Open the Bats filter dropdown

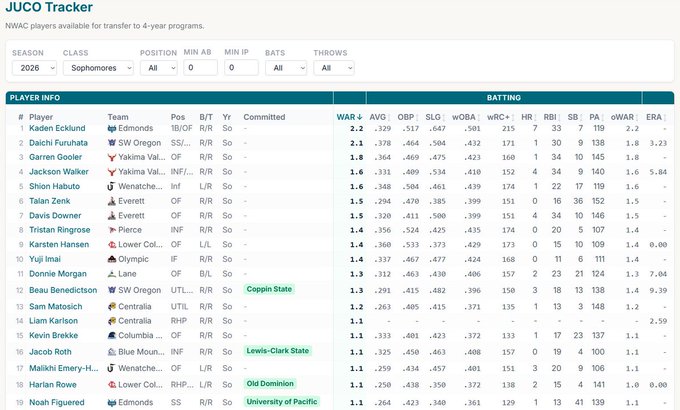tap(286, 68)
